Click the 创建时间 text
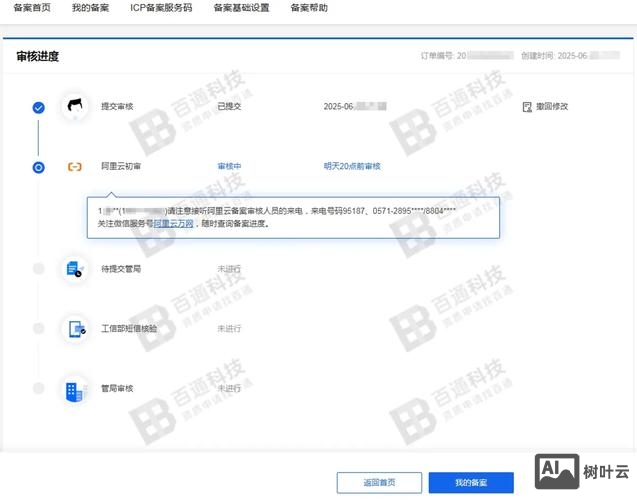Viewport: 637px width, 500px height. tap(570, 56)
